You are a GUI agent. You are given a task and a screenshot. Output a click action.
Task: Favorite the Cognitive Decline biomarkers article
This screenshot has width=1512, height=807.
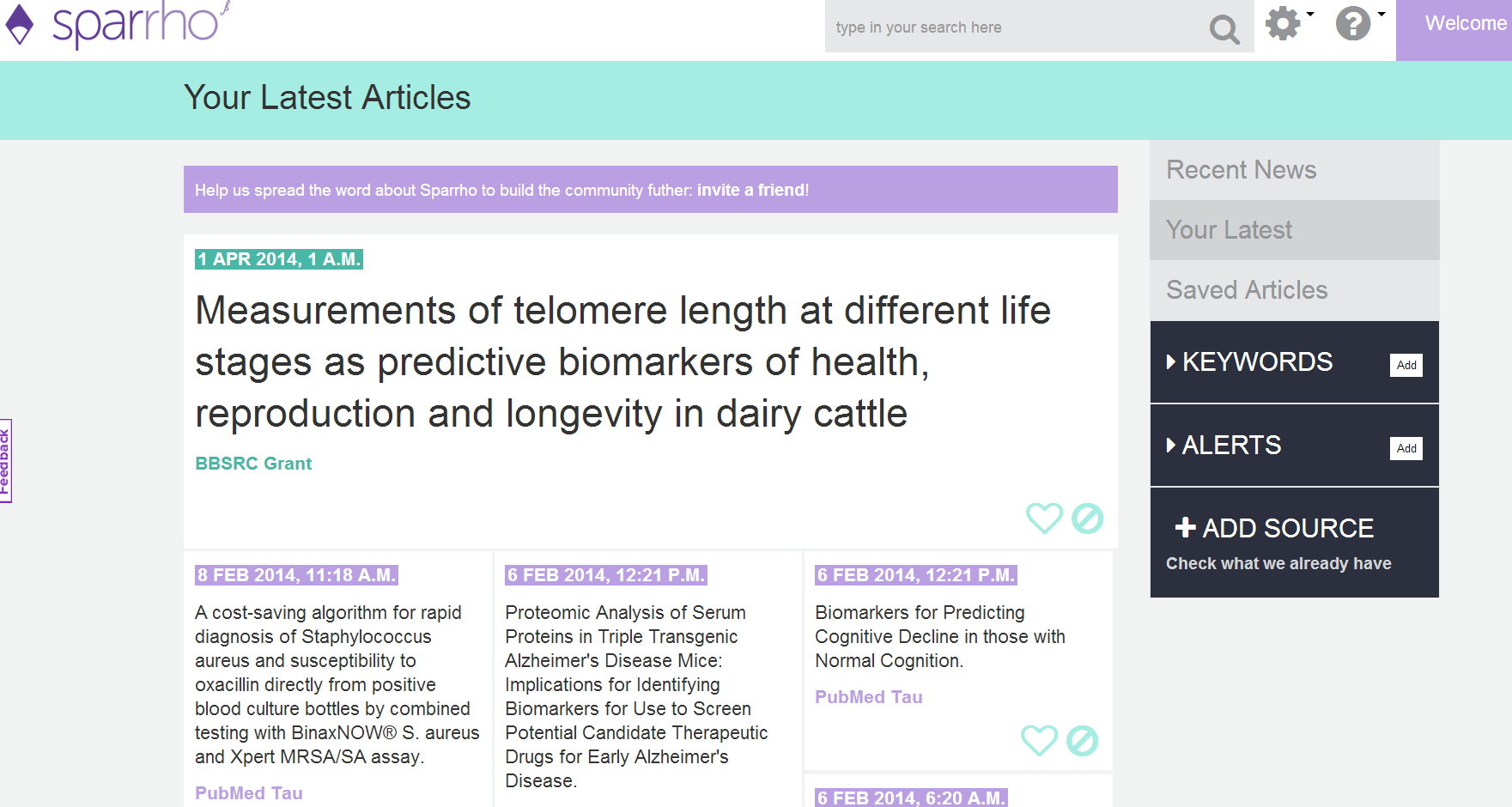[1039, 740]
